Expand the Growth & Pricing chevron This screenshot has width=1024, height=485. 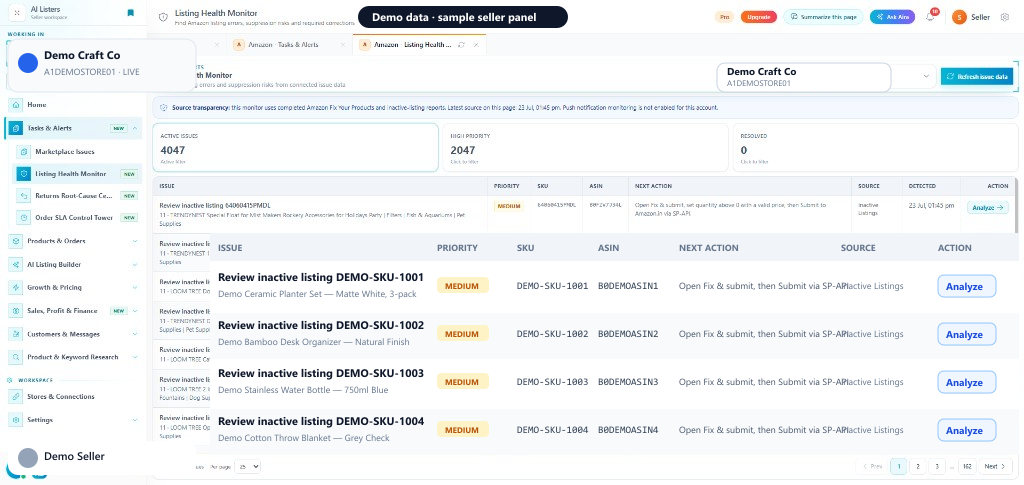pyautogui.click(x=135, y=287)
